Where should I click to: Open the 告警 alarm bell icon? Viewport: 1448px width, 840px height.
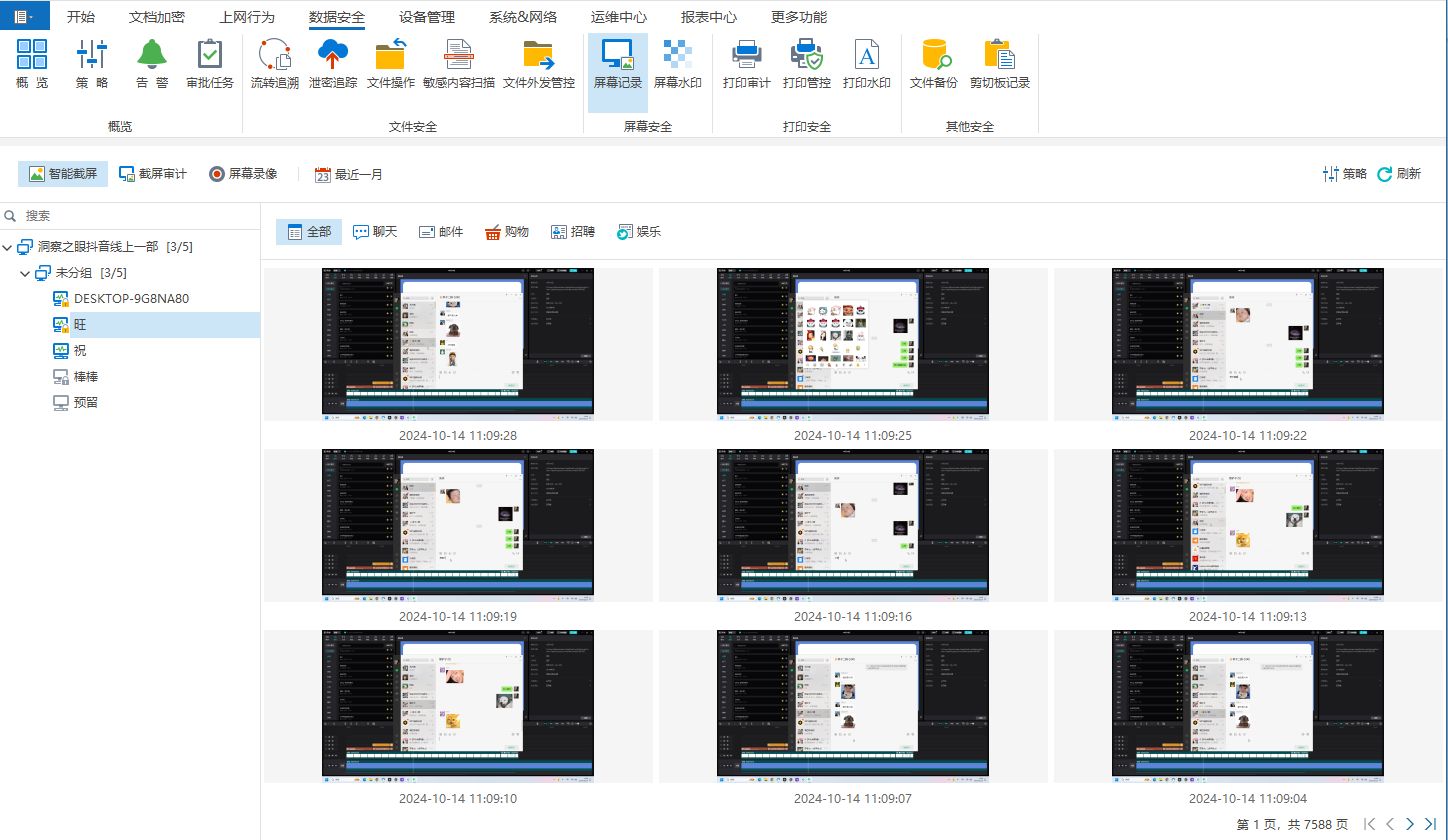152,66
